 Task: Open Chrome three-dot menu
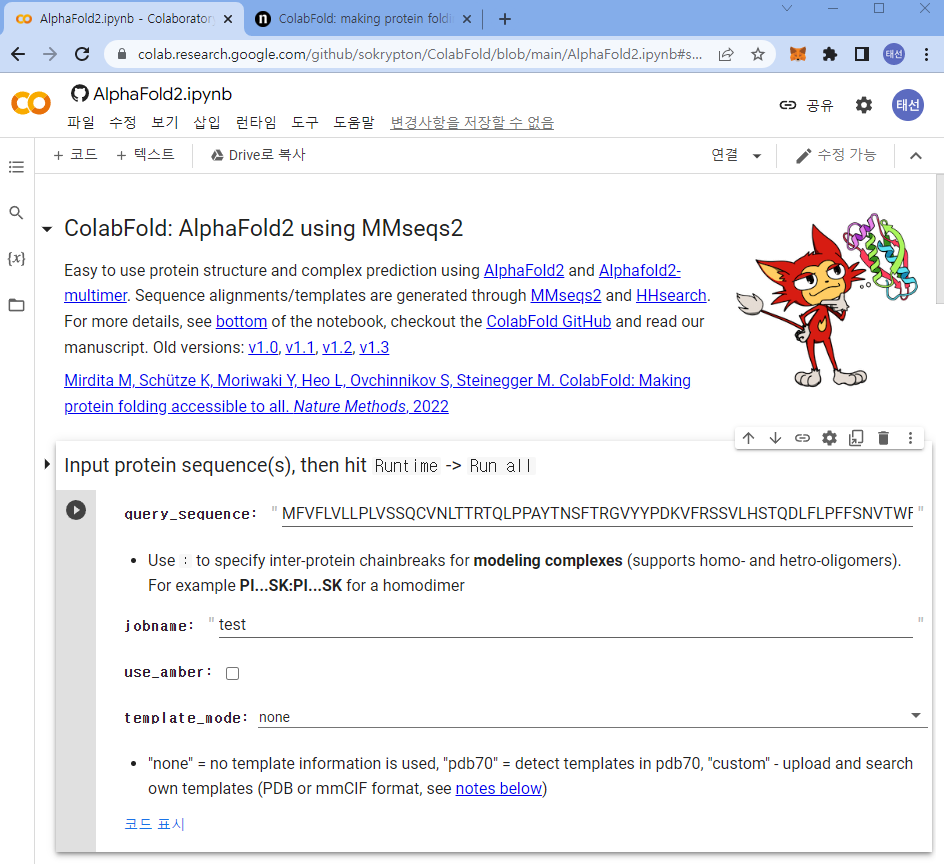pos(927,54)
